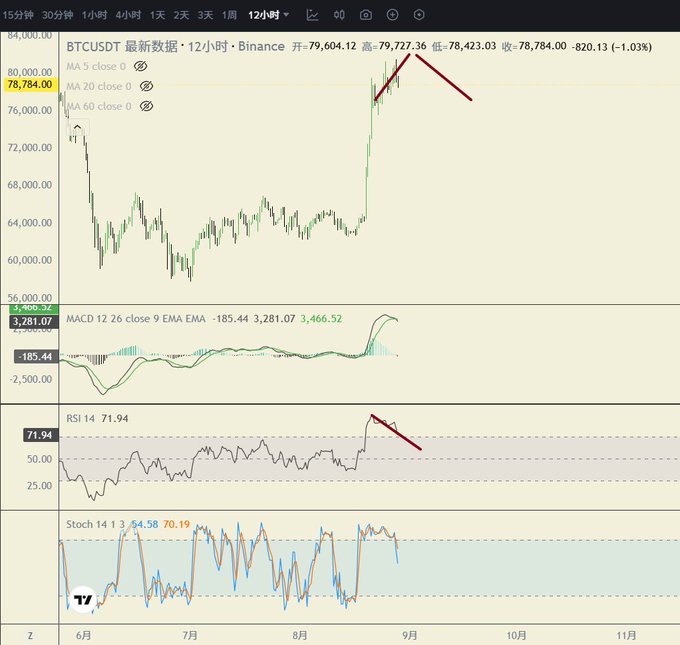Viewport: 680px width, 645px height.
Task: Click the 70.19 Stoch orange value
Action: click(176, 524)
